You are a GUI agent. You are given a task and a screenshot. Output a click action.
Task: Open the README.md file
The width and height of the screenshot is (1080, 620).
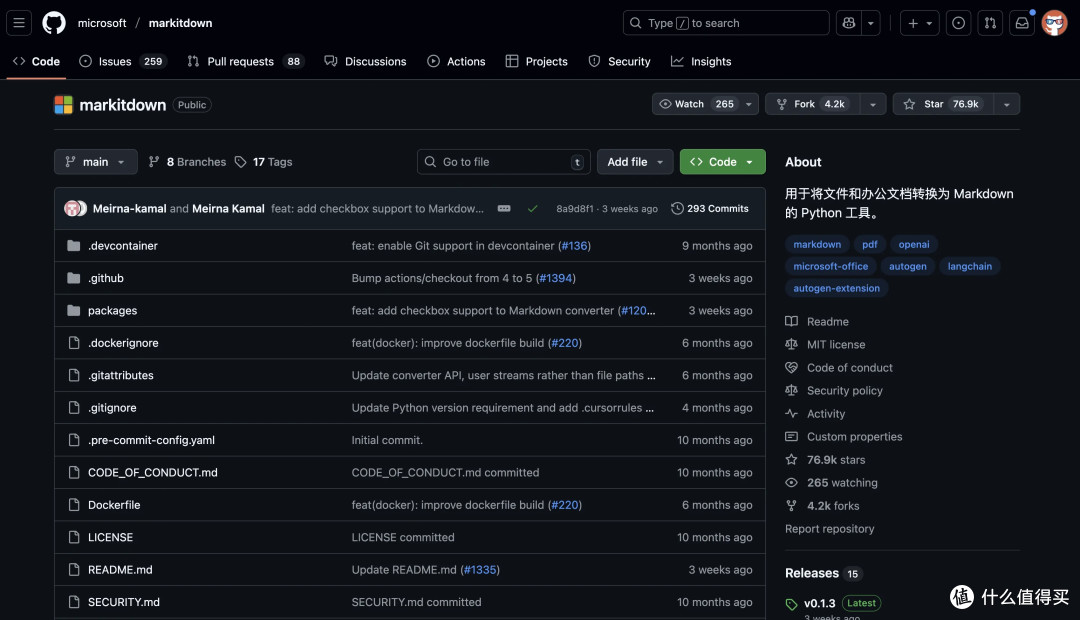point(121,570)
